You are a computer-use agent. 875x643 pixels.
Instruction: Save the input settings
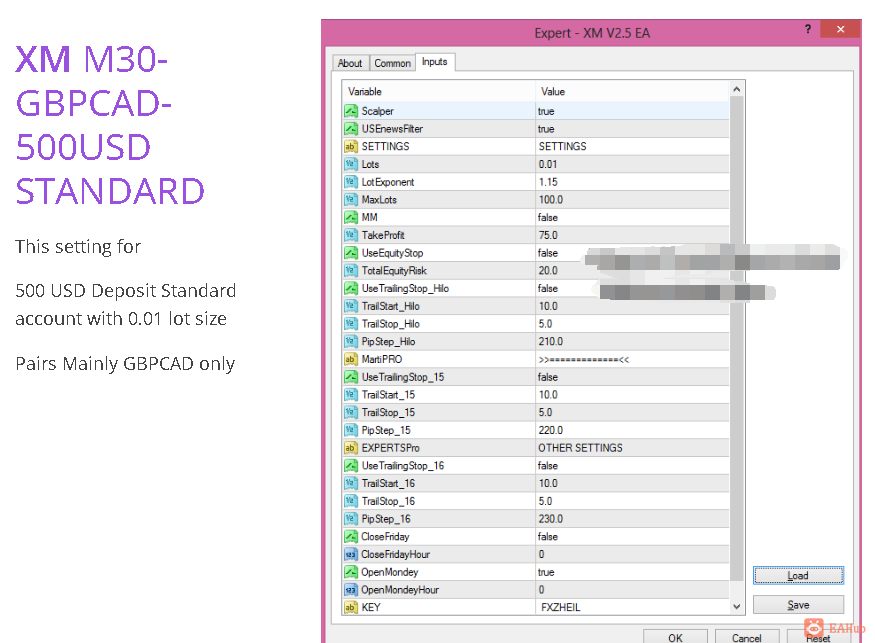tap(798, 605)
